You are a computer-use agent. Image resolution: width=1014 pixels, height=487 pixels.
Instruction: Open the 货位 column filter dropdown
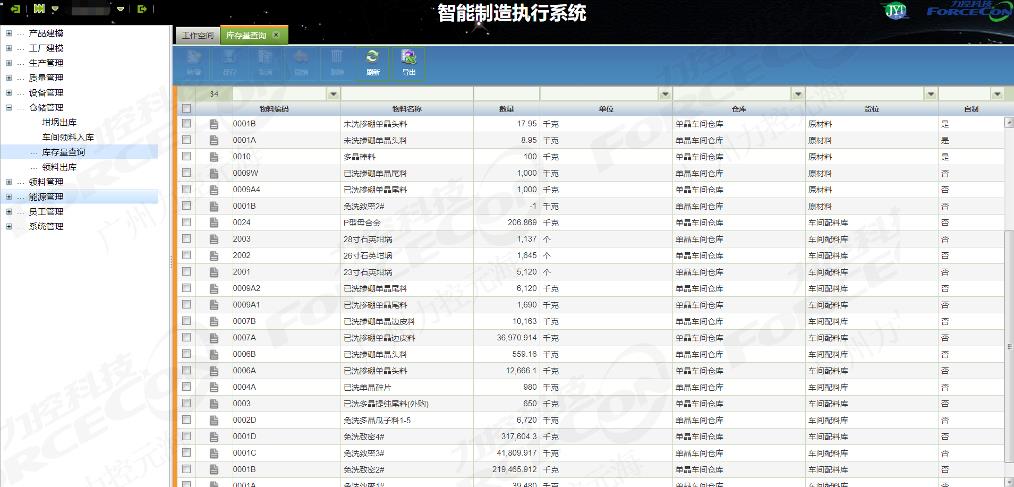point(931,94)
